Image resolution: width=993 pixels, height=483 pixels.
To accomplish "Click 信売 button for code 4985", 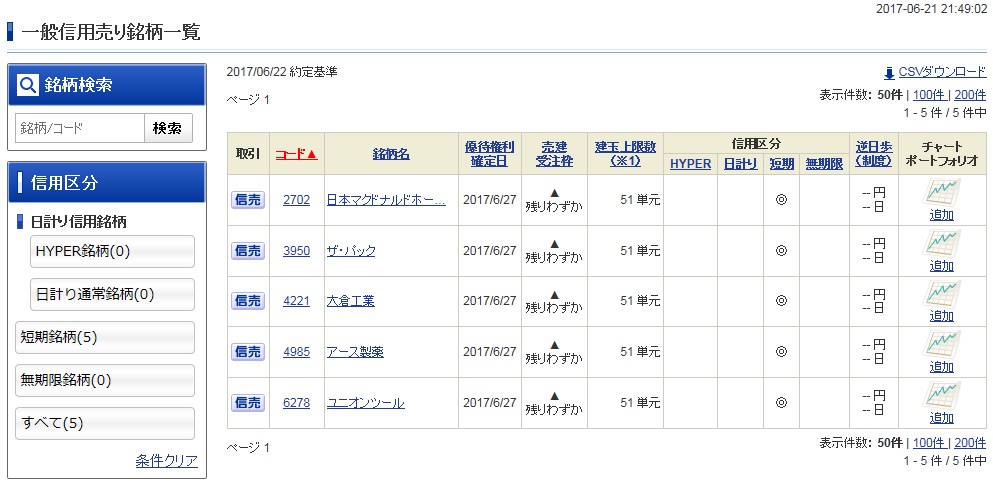I will (x=248, y=352).
